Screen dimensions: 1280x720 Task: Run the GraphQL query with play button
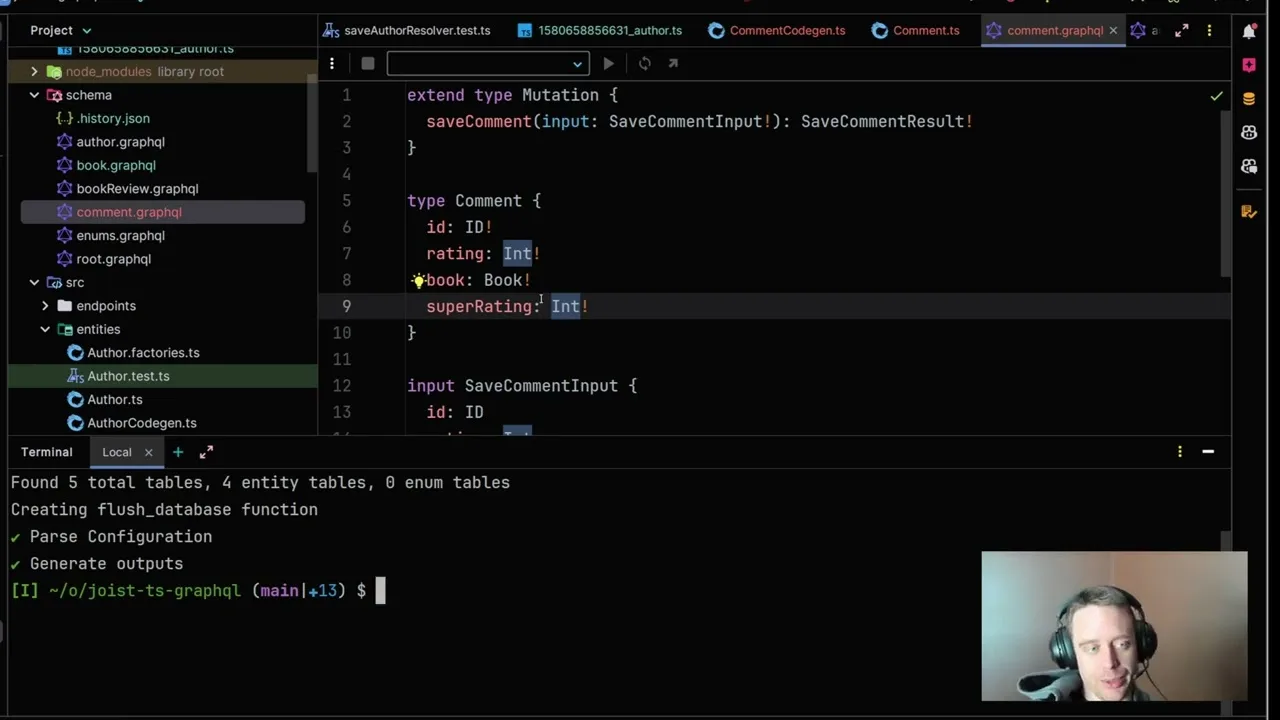[x=608, y=63]
